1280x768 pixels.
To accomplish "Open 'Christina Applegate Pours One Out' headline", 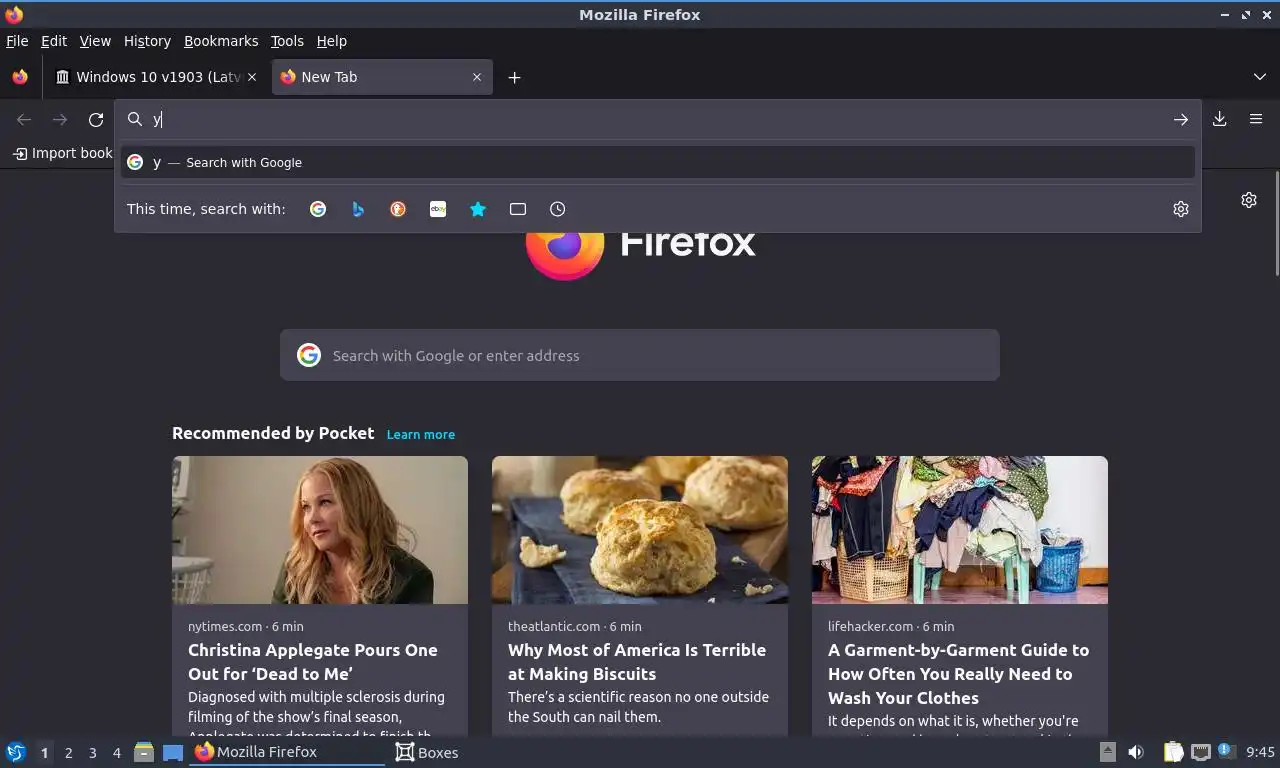I will pos(313,662).
